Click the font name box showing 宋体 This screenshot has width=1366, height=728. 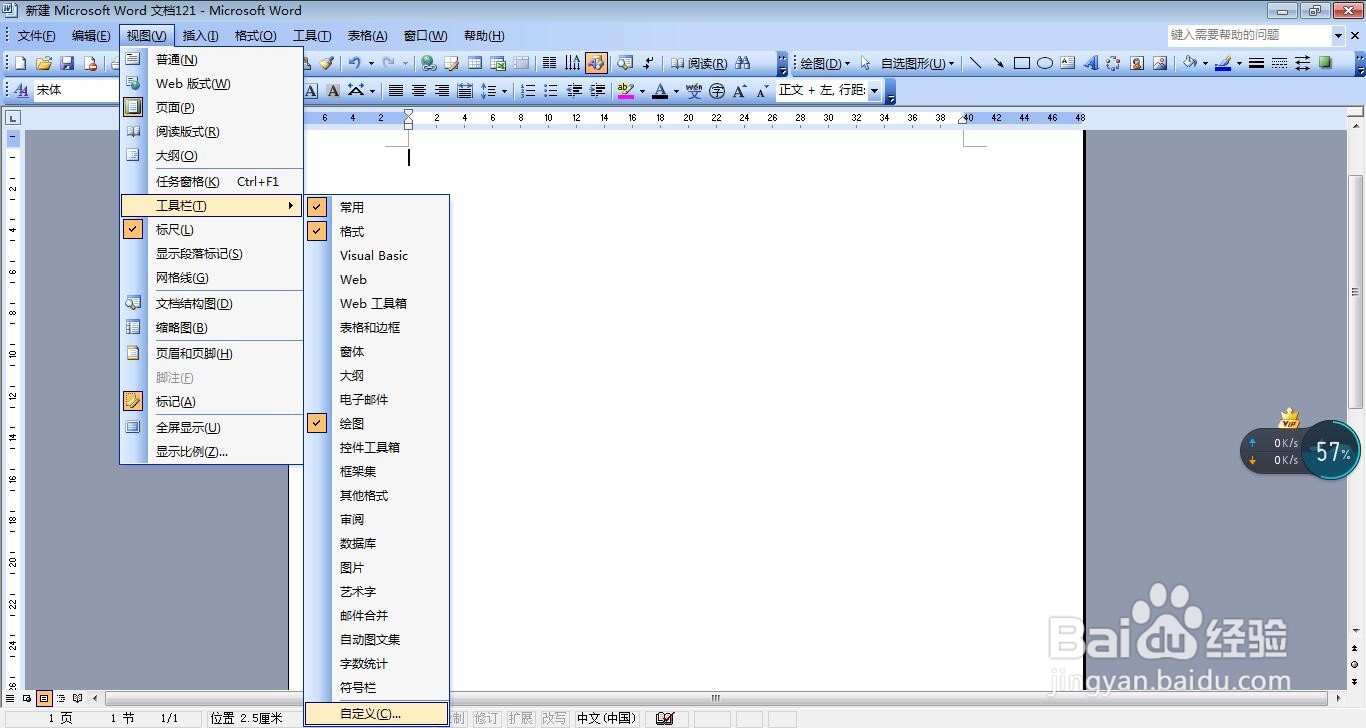pyautogui.click(x=76, y=90)
